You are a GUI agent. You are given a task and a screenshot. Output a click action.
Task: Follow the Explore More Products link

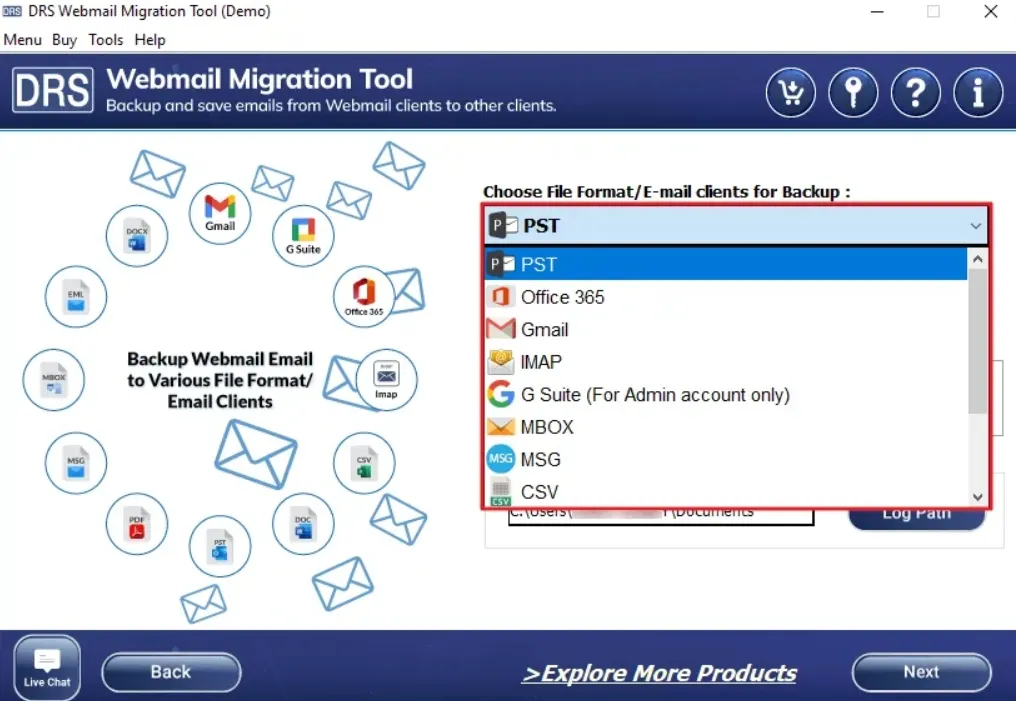(659, 673)
